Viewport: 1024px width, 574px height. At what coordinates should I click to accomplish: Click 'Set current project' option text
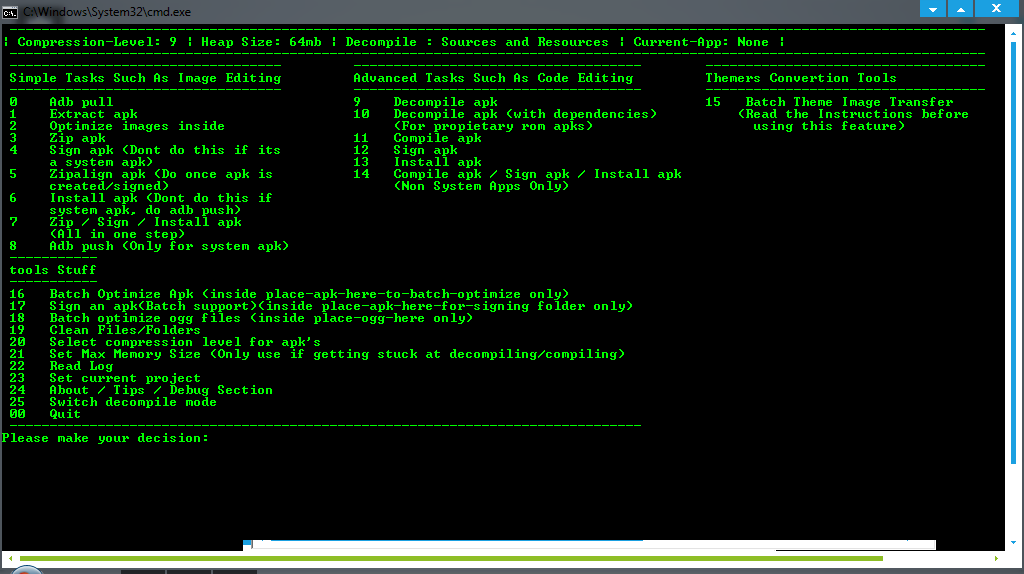[125, 378]
